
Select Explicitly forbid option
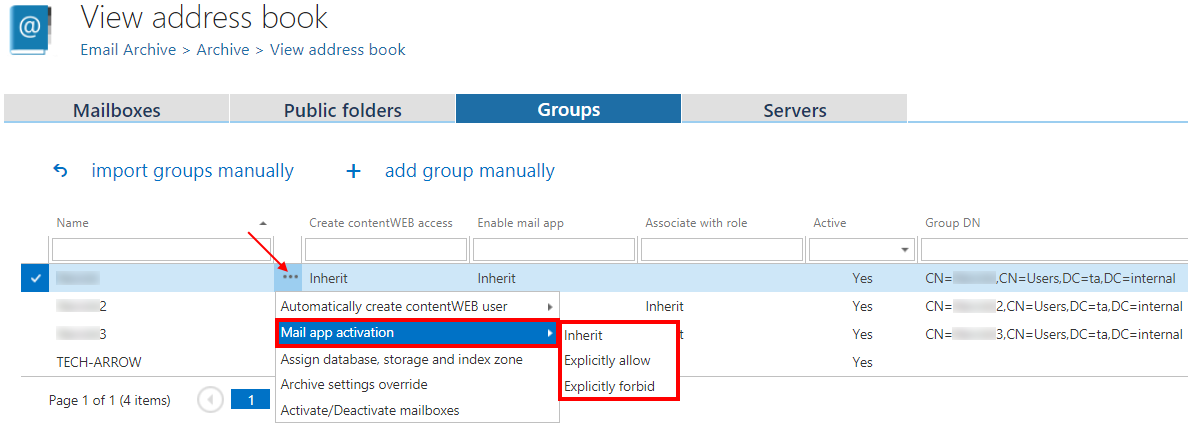tap(609, 386)
